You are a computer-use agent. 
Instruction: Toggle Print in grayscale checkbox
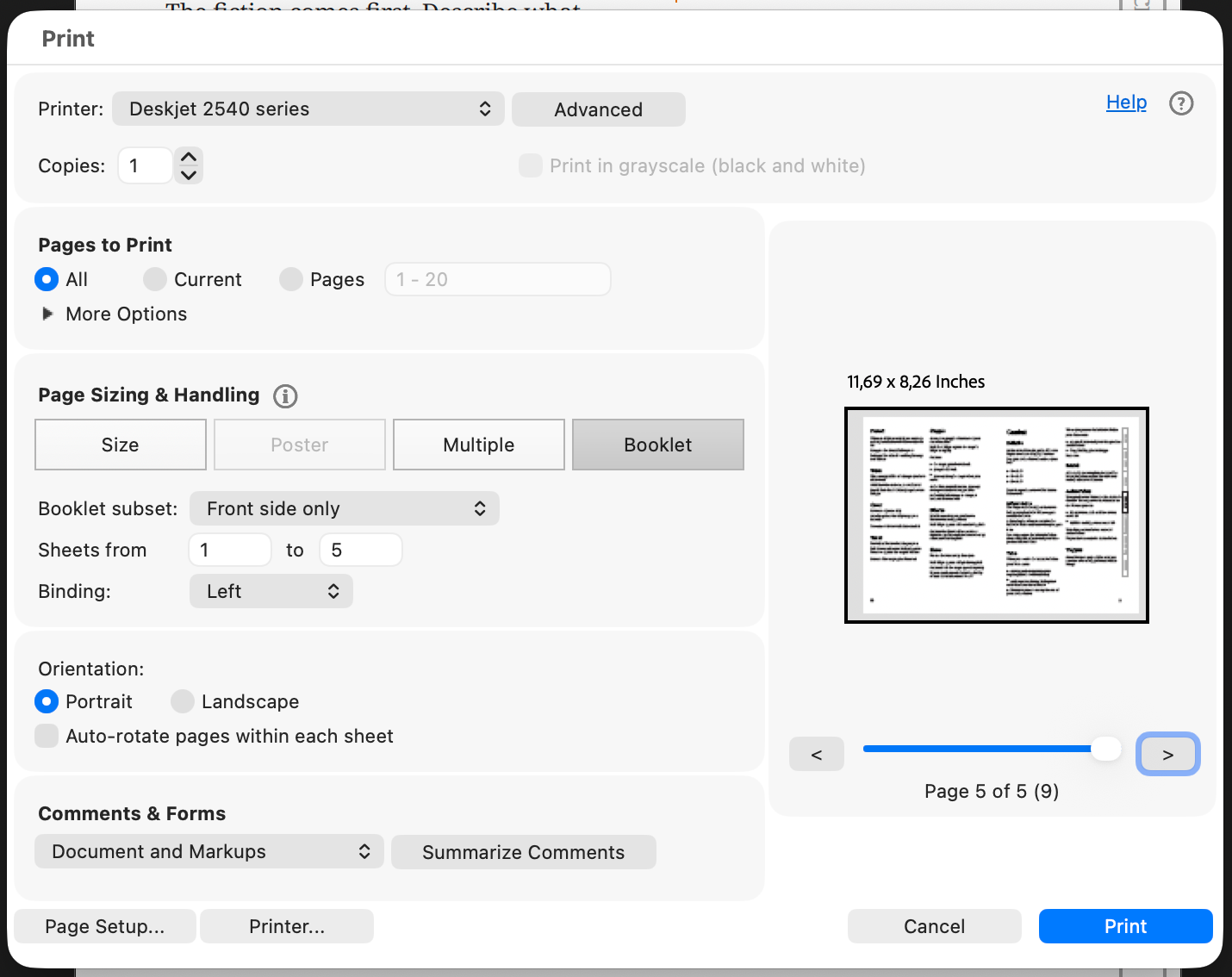click(x=531, y=165)
